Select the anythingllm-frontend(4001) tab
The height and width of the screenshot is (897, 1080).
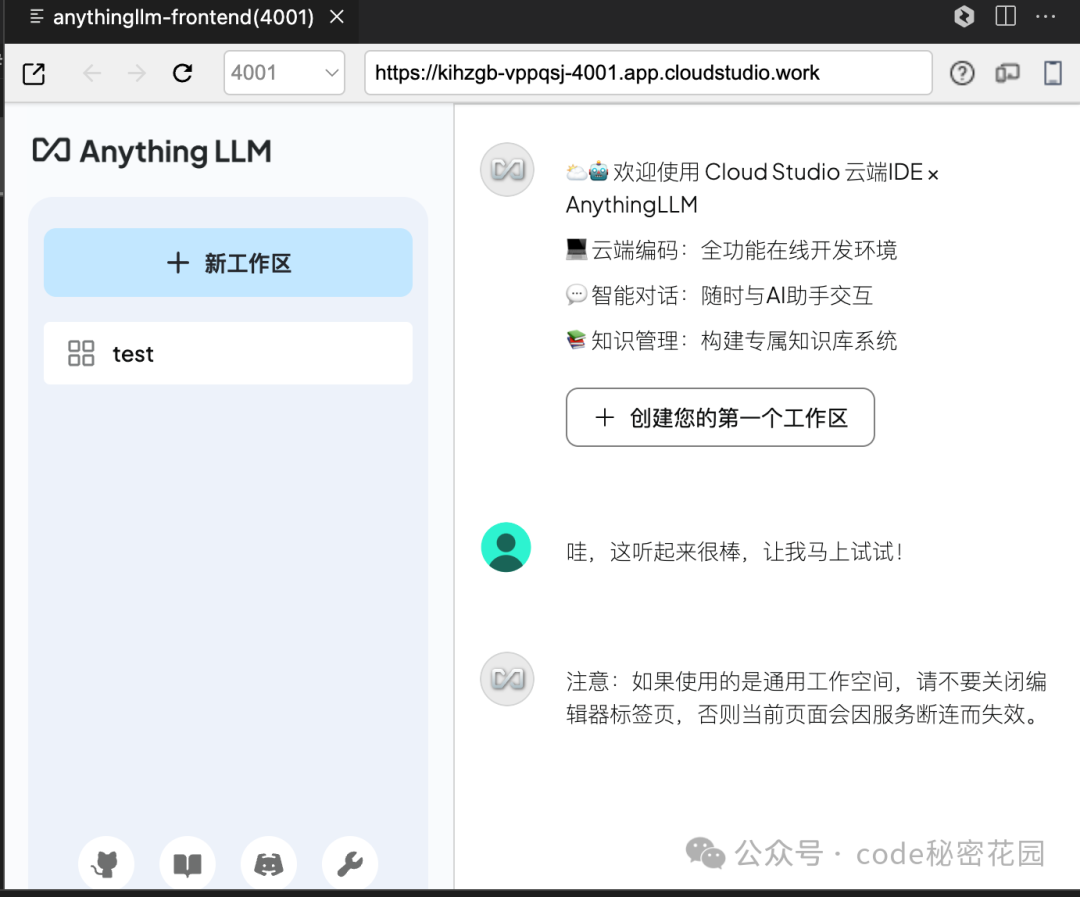[x=183, y=17]
